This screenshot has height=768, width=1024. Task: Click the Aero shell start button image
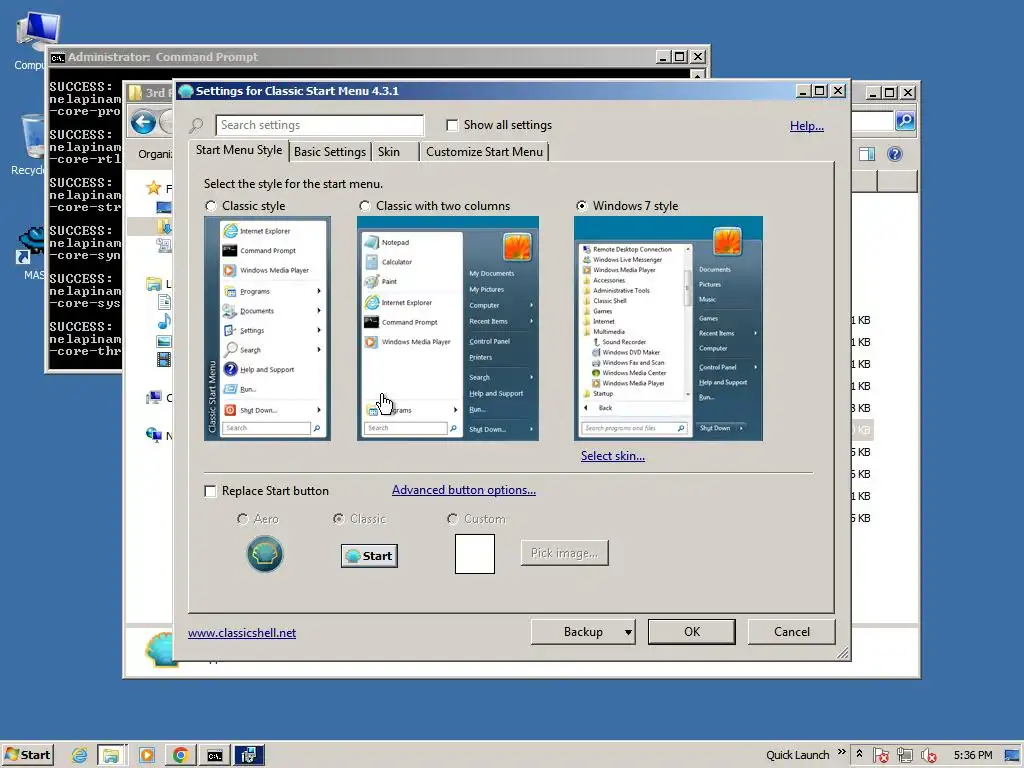(264, 554)
